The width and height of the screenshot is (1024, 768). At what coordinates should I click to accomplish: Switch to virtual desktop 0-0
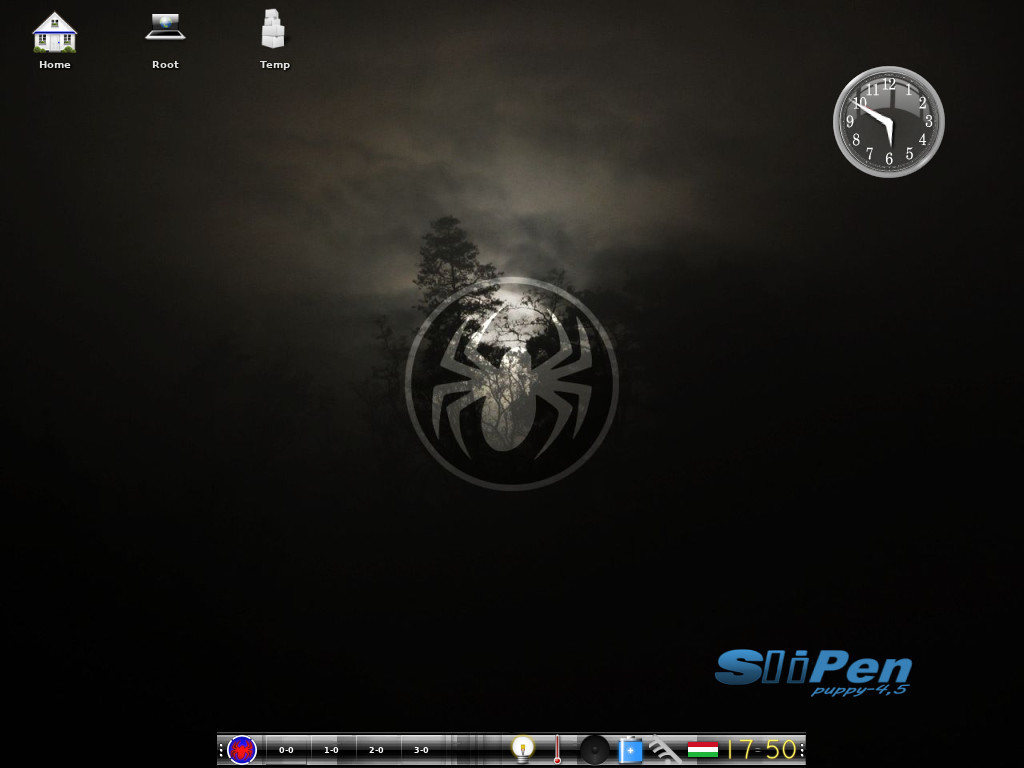(x=287, y=750)
